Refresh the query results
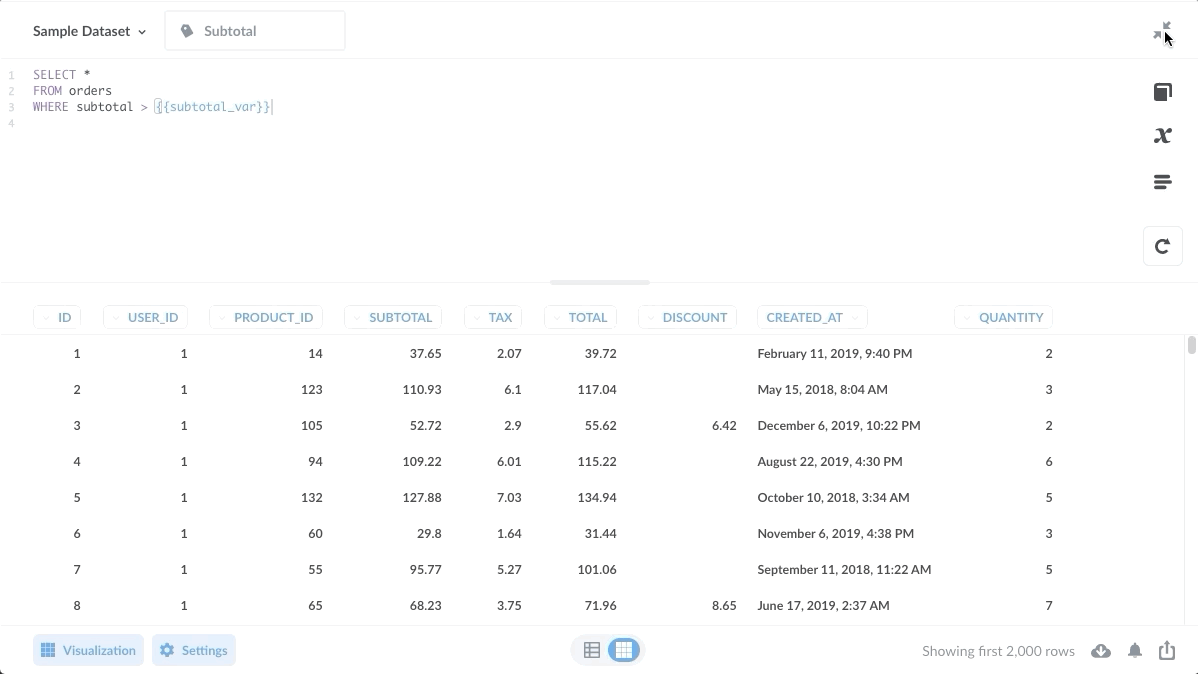Image resolution: width=1198 pixels, height=674 pixels. click(x=1162, y=246)
